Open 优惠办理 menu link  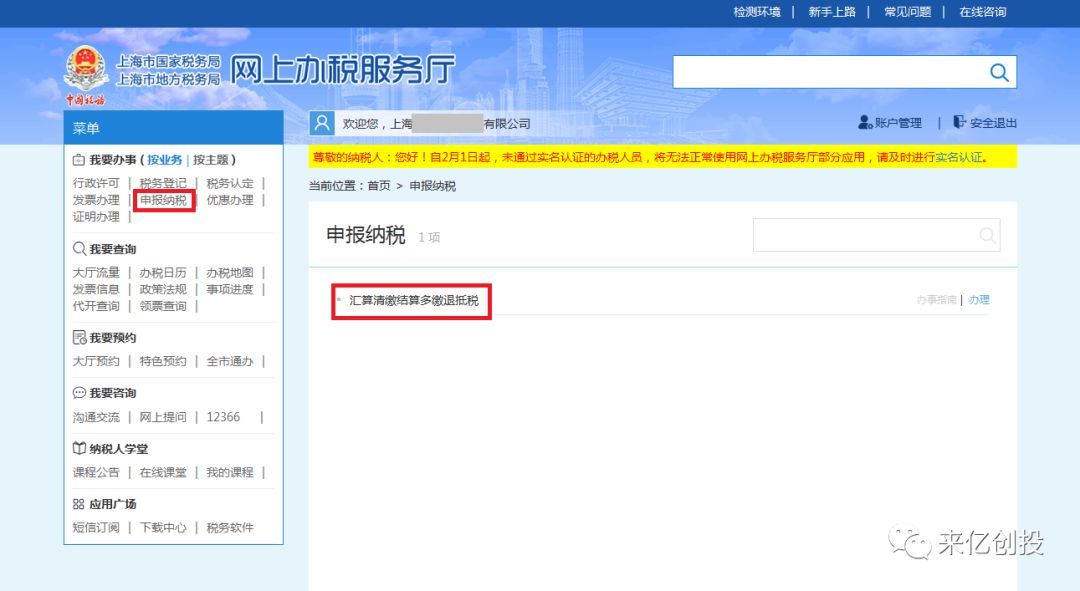230,200
